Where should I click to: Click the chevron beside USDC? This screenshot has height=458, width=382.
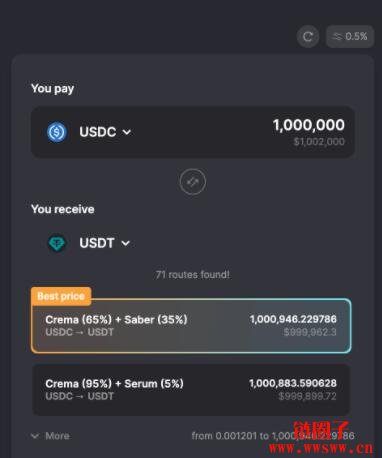(127, 132)
